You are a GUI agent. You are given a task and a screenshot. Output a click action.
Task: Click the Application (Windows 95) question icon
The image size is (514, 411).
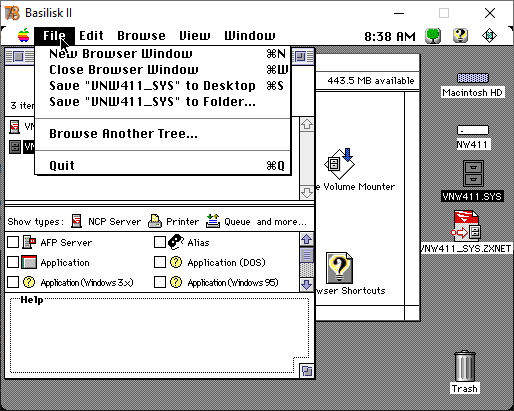click(x=176, y=282)
